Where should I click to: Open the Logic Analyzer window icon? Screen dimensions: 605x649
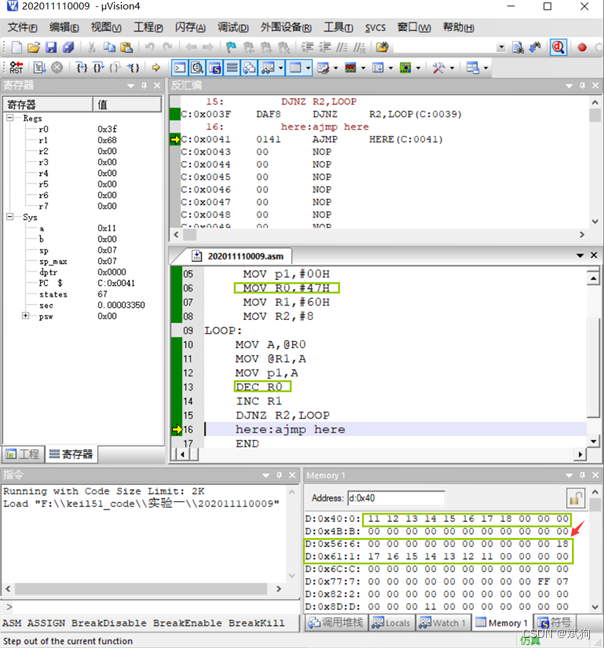[x=351, y=67]
